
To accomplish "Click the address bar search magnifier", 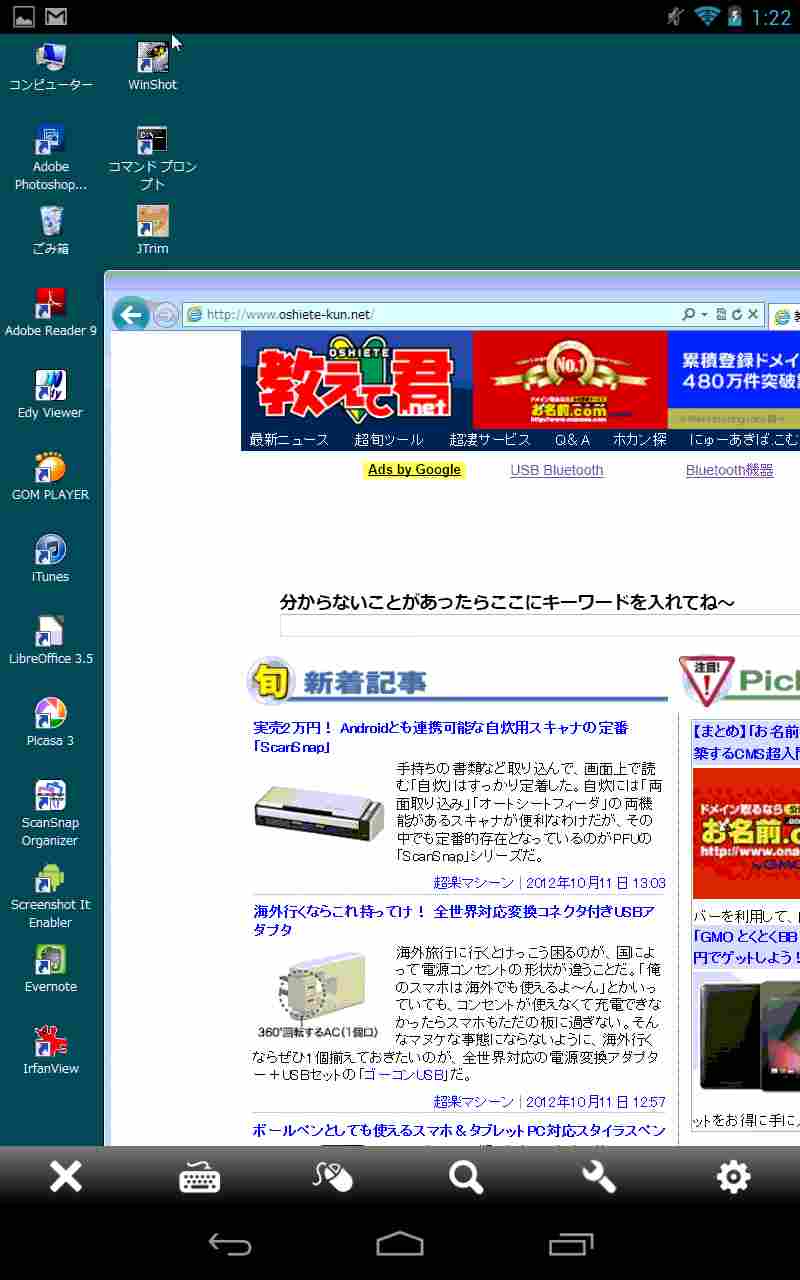I will tap(689, 314).
